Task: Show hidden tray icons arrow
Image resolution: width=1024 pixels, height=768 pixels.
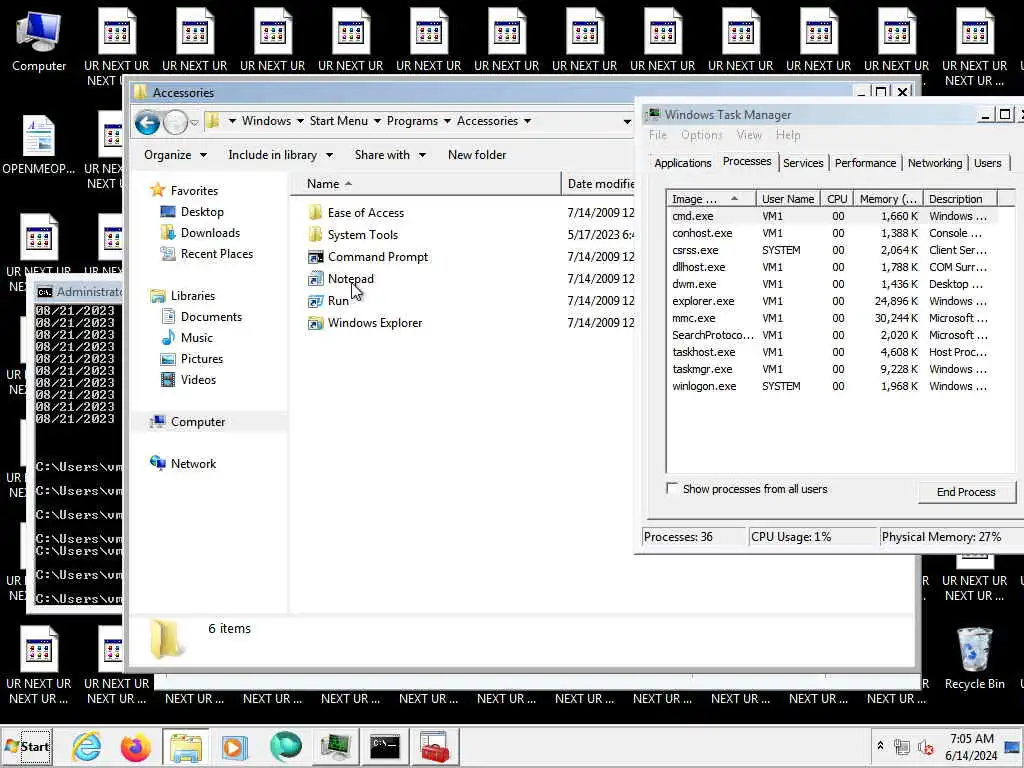Action: click(880, 746)
